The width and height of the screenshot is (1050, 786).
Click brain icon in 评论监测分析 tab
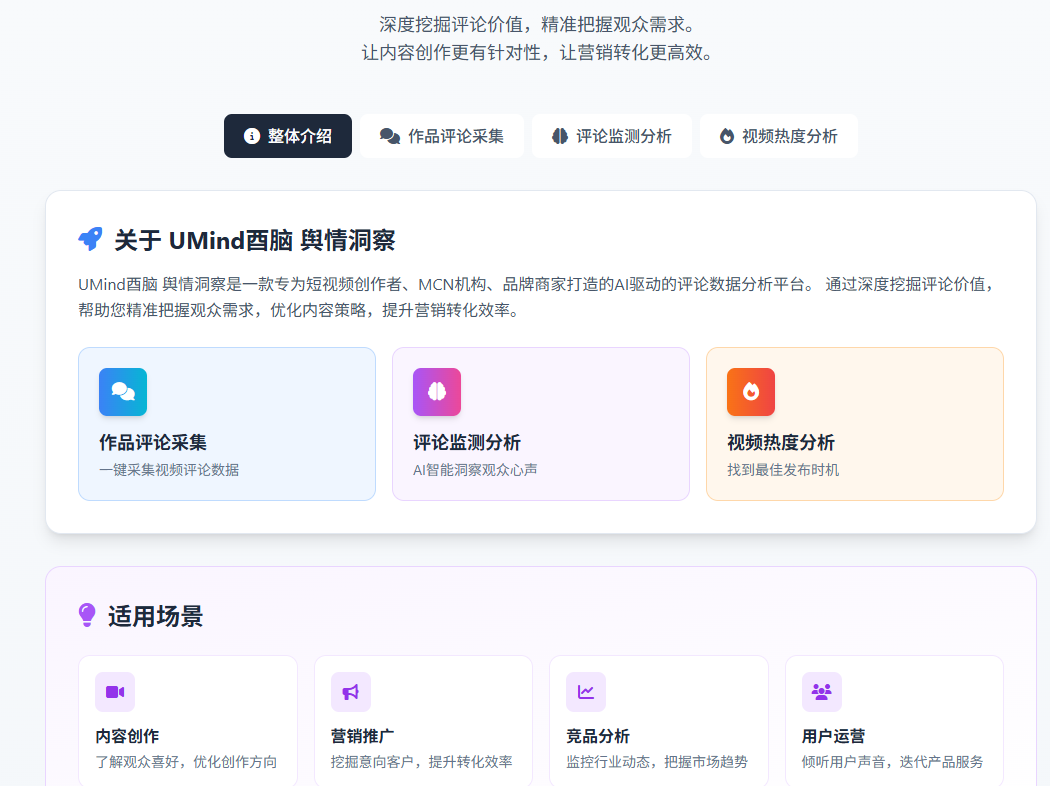click(x=560, y=136)
